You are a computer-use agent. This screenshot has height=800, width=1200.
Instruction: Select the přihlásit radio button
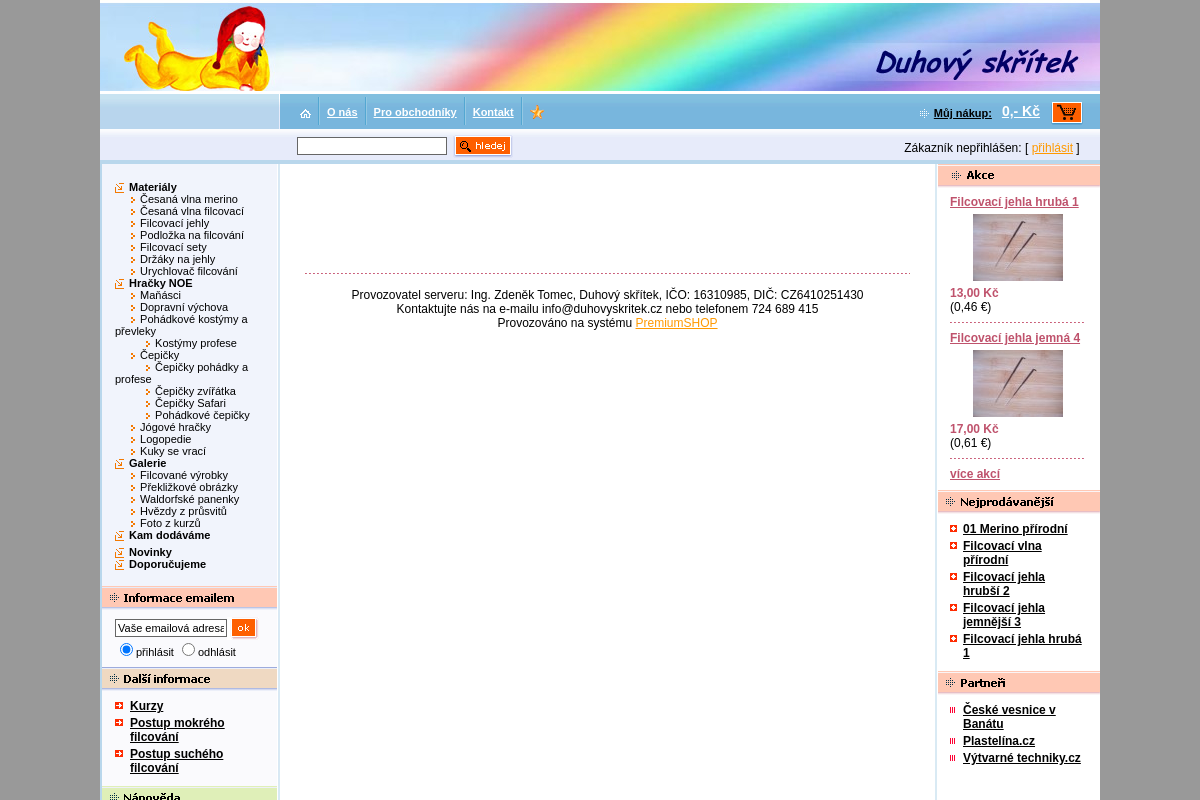(x=126, y=650)
